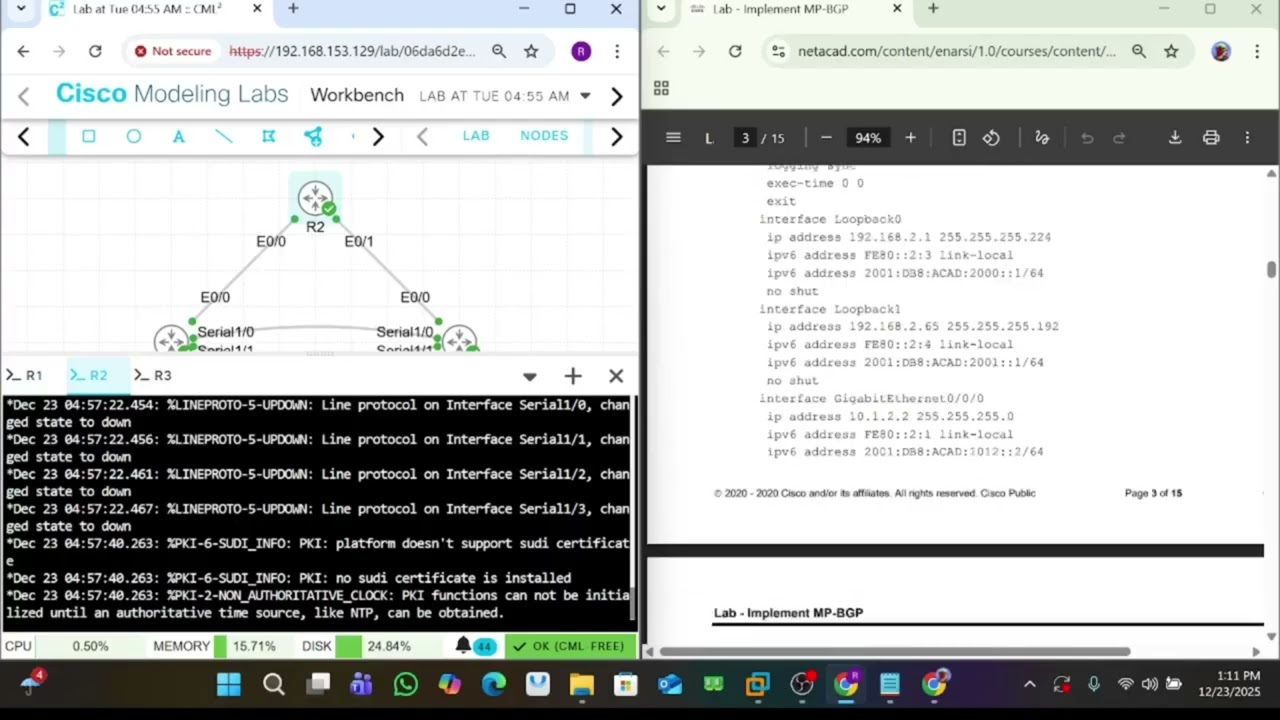Viewport: 1280px width, 720px height.
Task: Reload the CML lab browser page
Action: [95, 51]
